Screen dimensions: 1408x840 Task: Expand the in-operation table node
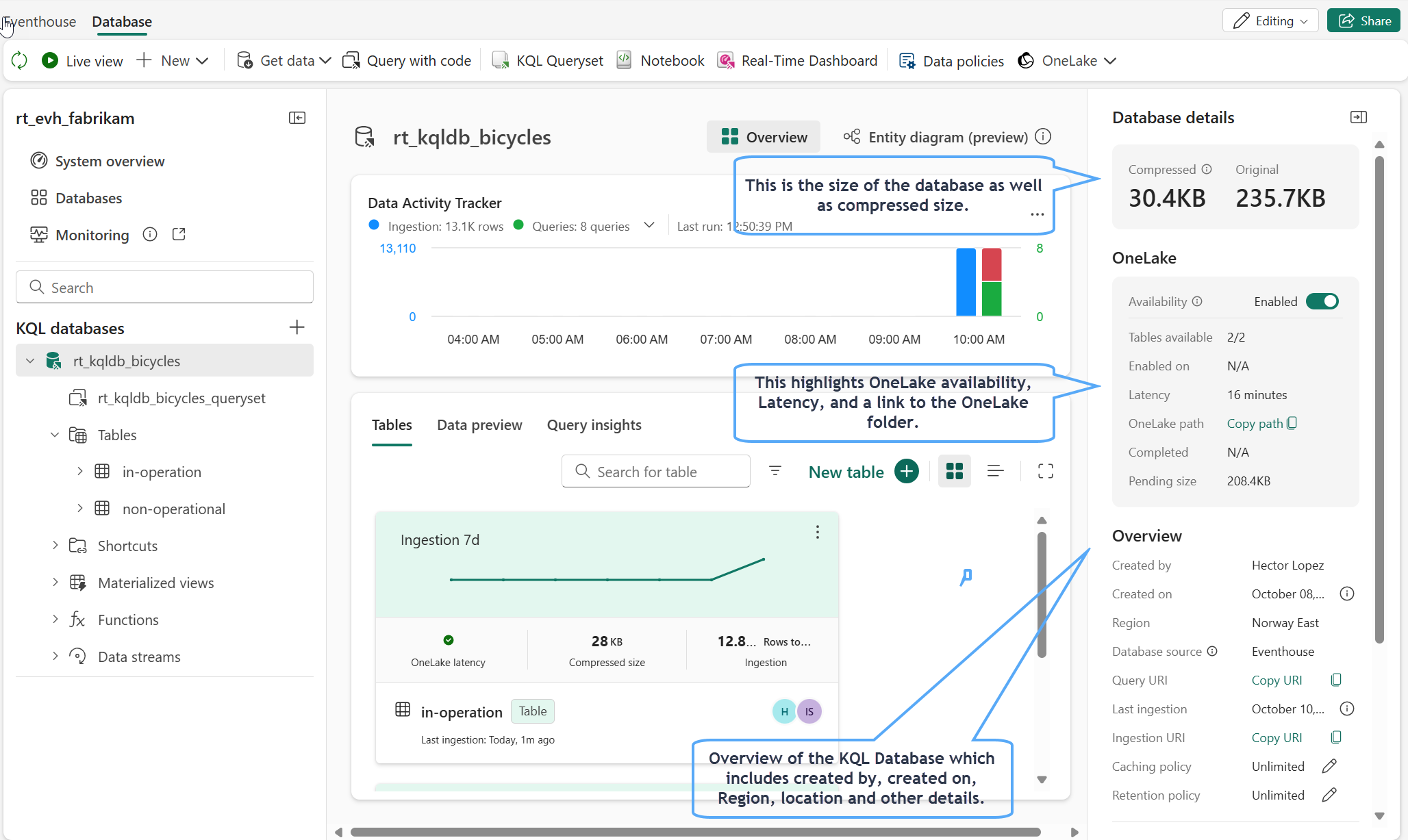click(x=80, y=472)
